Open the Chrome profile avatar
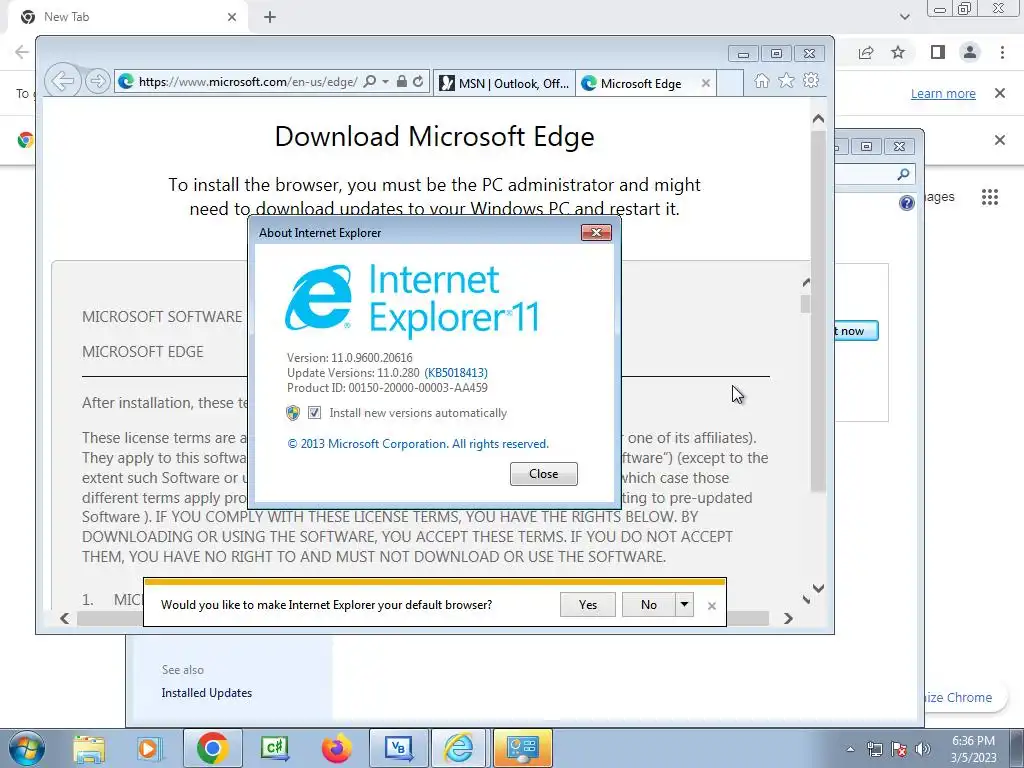Screen dimensions: 1024x768 coord(970,52)
